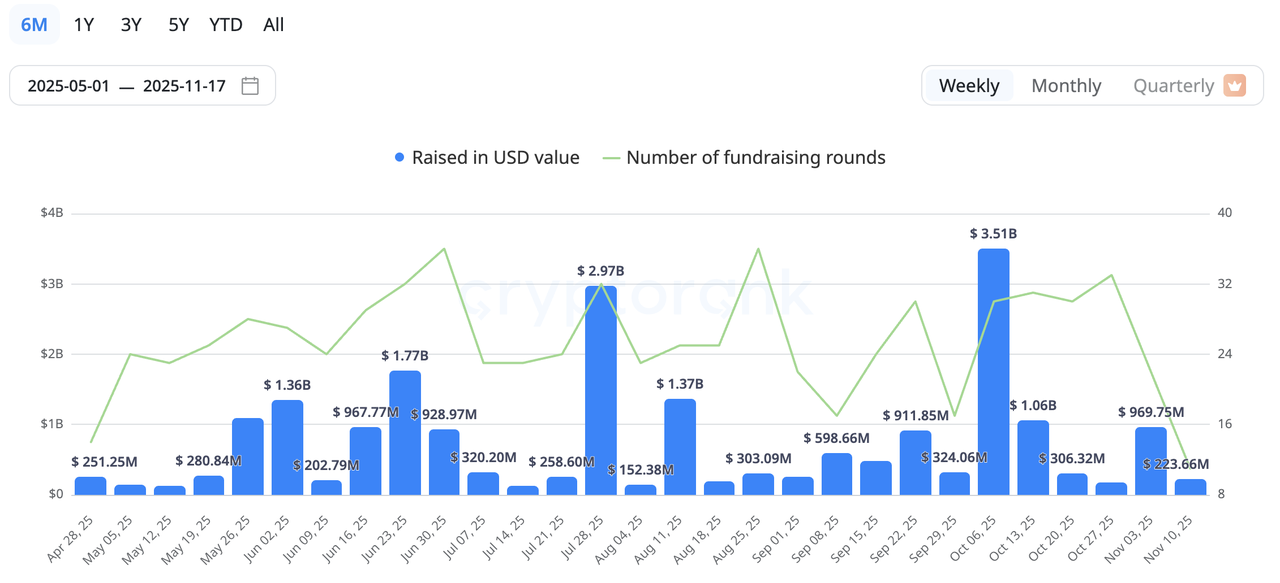Screen dimensions: 1280x583
Task: Toggle Number of fundraising rounds legend
Action: 744,157
